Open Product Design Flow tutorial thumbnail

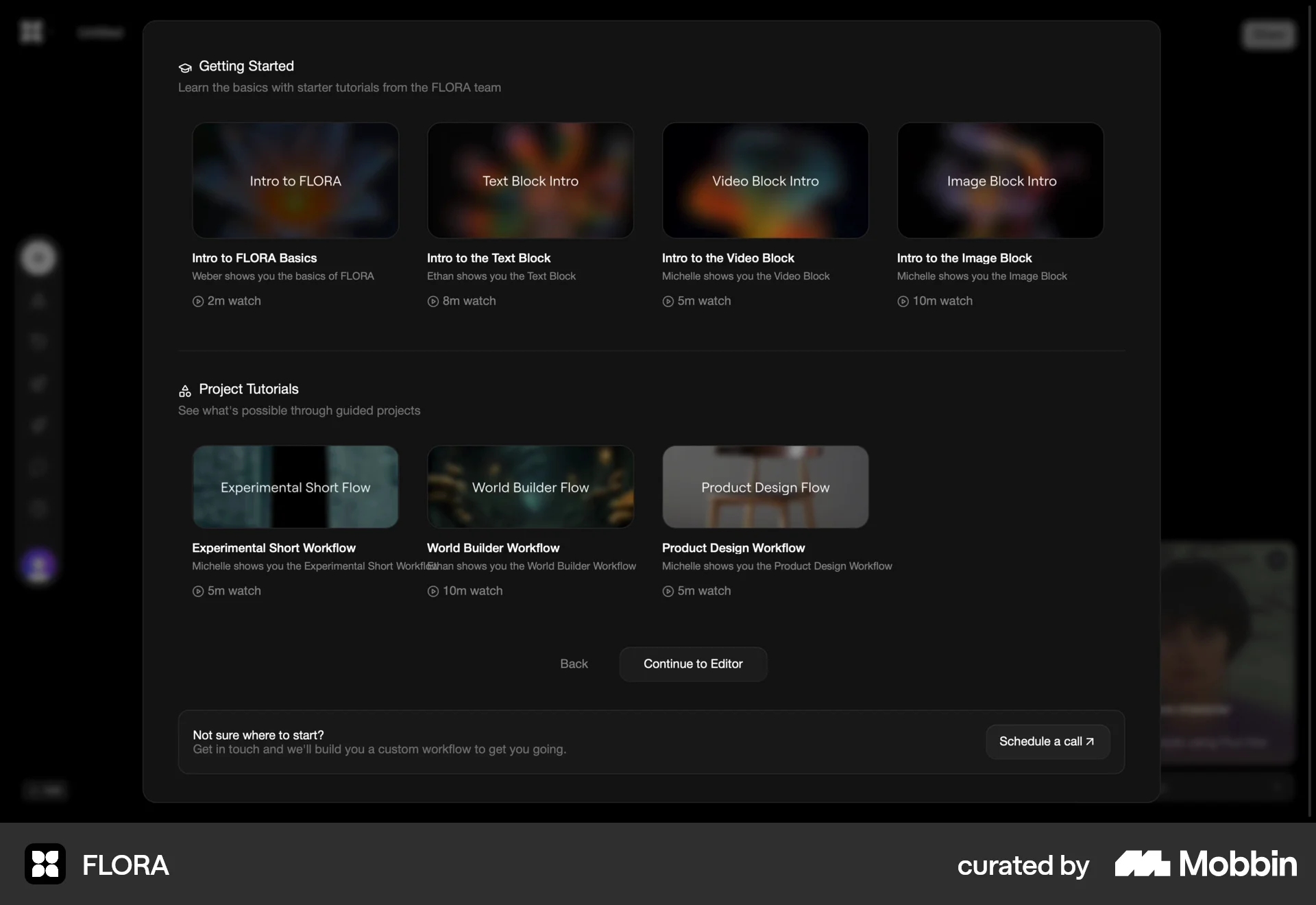click(766, 487)
